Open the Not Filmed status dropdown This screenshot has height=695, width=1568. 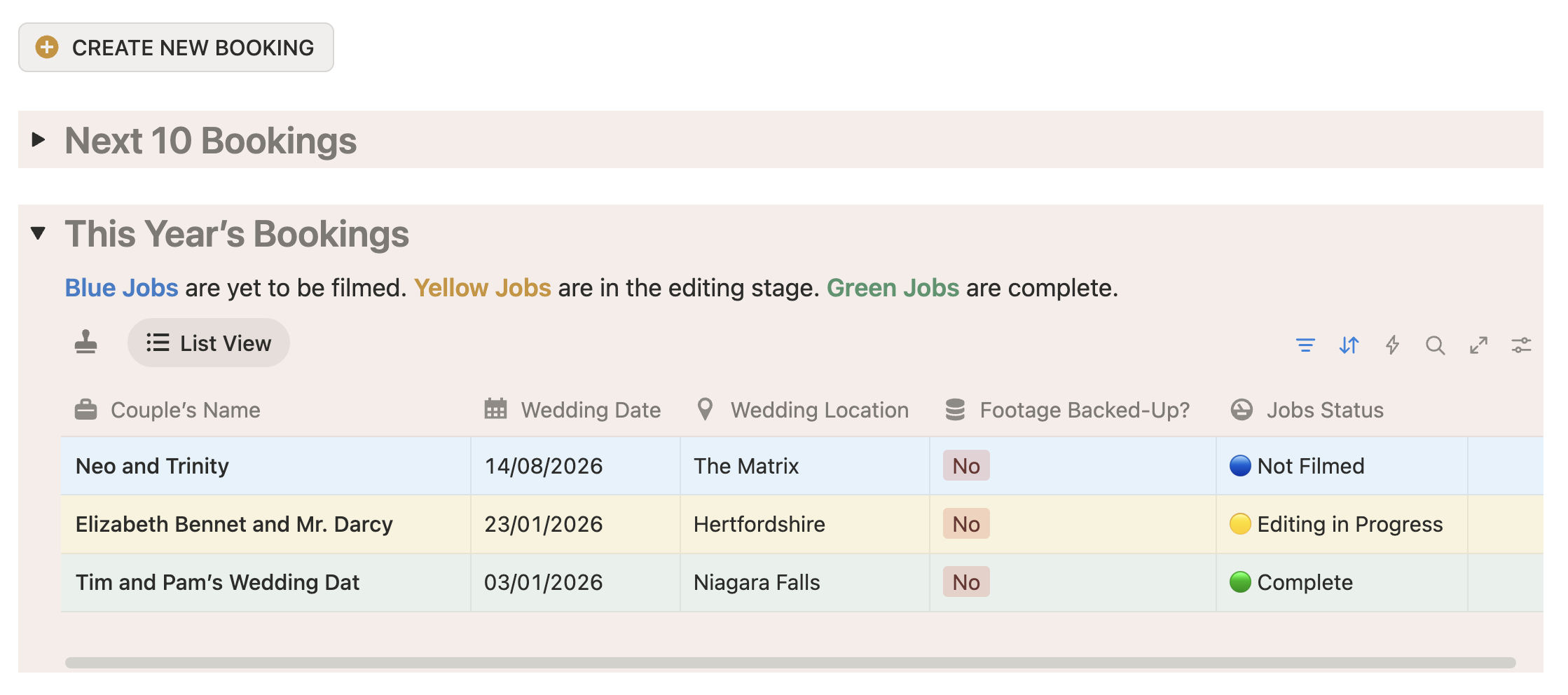pos(1310,466)
